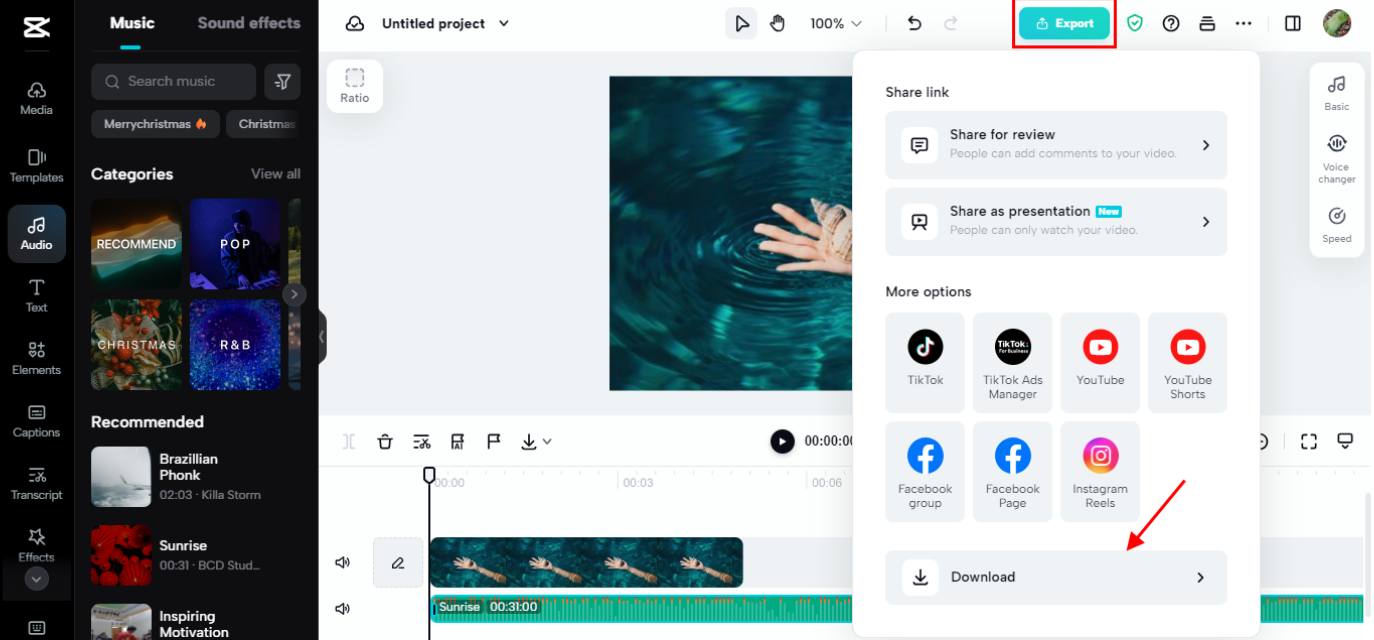The width and height of the screenshot is (1374, 640).
Task: Click the CapCut logo icon
Action: coord(37,26)
